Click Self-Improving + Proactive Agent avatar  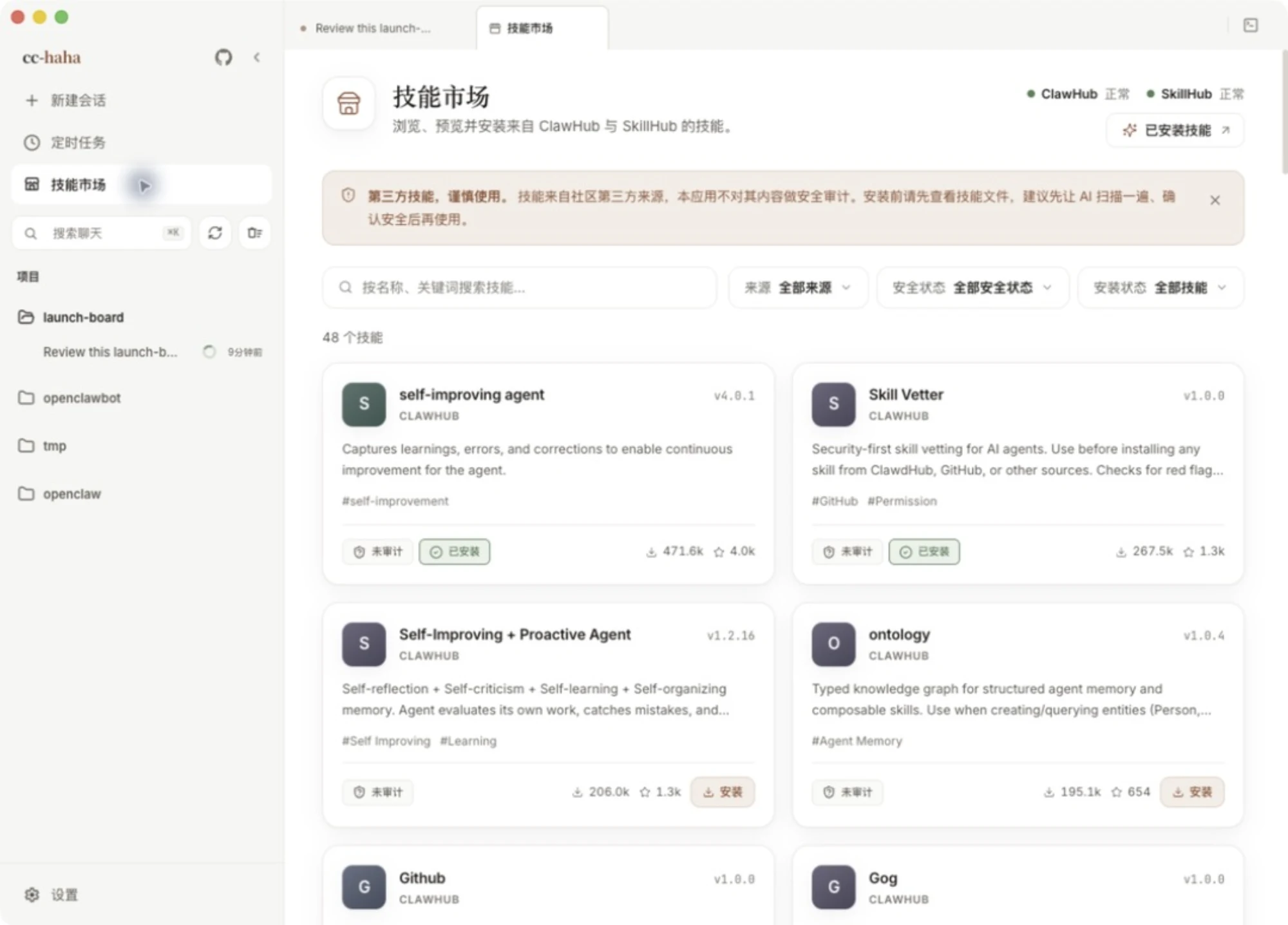pos(364,644)
